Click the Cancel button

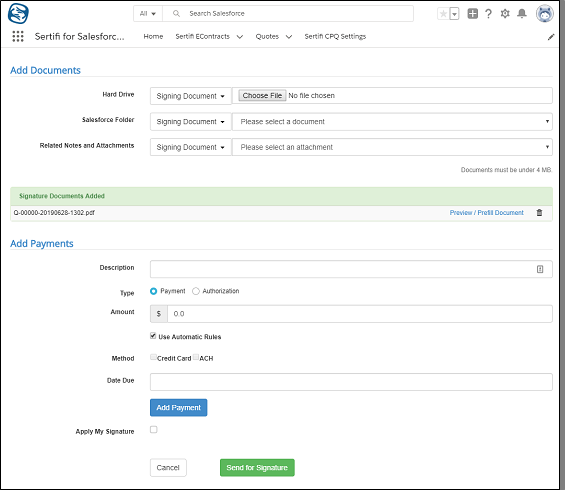168,468
